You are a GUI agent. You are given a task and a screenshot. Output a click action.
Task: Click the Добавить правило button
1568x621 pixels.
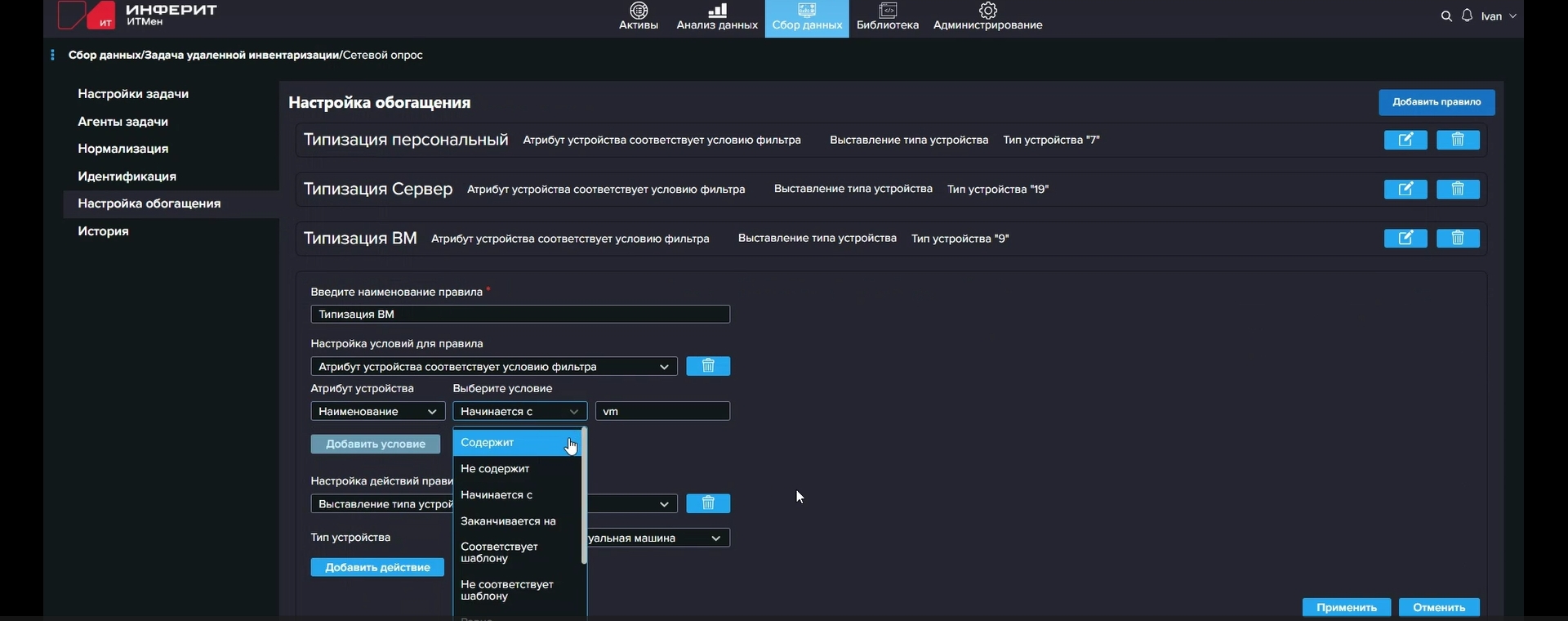point(1436,102)
